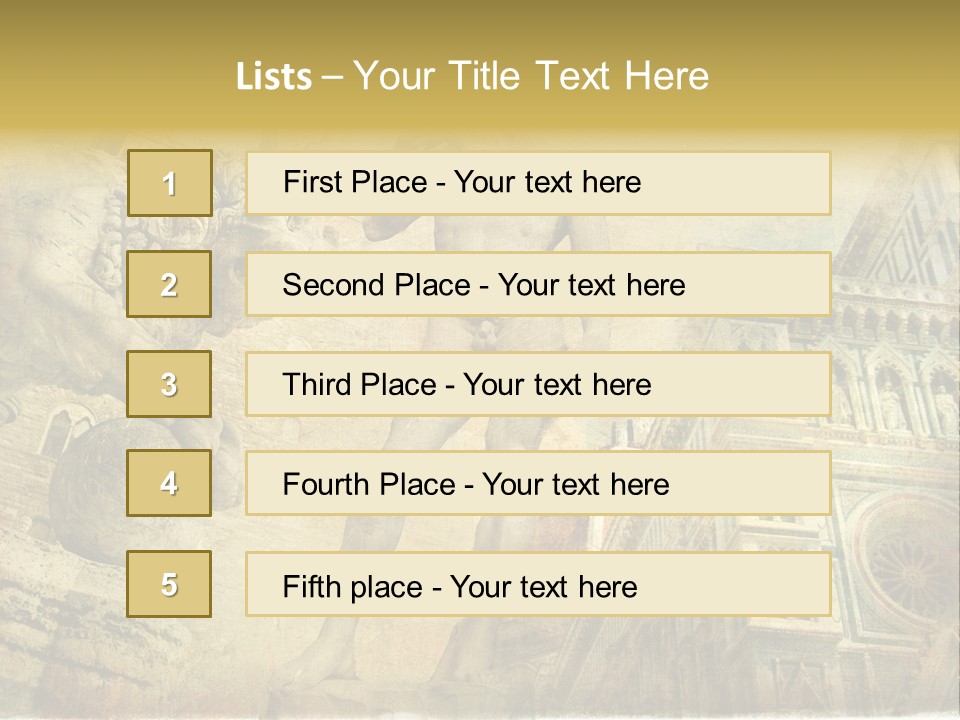Select the First Place text bar

(x=538, y=183)
